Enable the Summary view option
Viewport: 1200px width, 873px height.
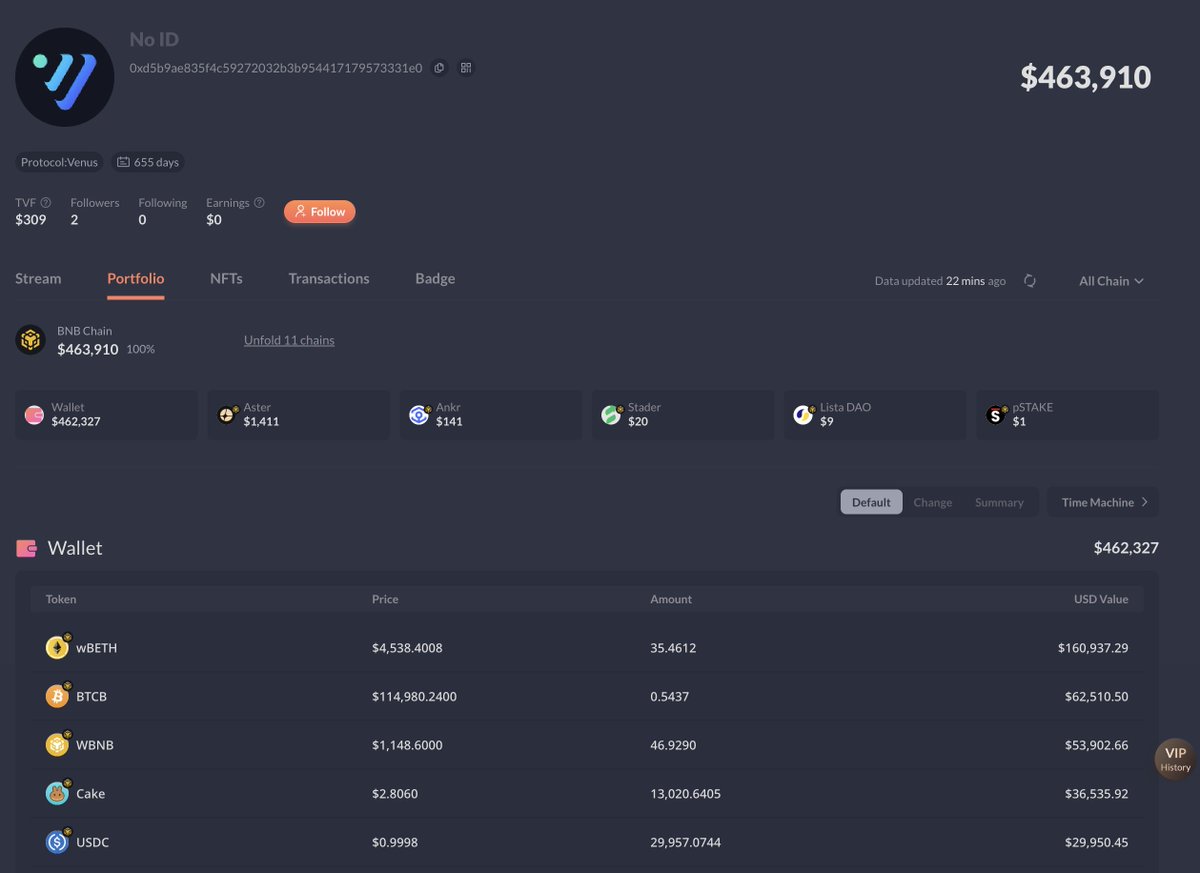pyautogui.click(x=999, y=502)
